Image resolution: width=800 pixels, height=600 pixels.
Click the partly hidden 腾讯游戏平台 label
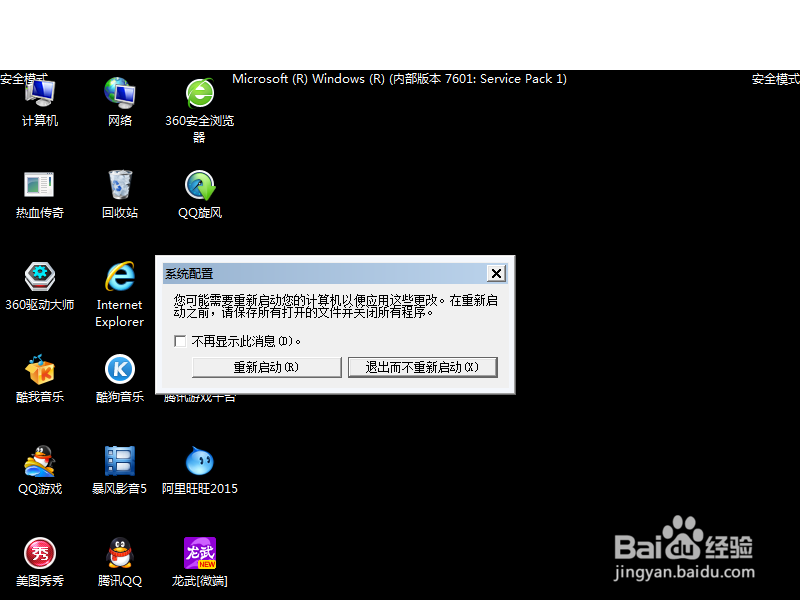[x=199, y=398]
